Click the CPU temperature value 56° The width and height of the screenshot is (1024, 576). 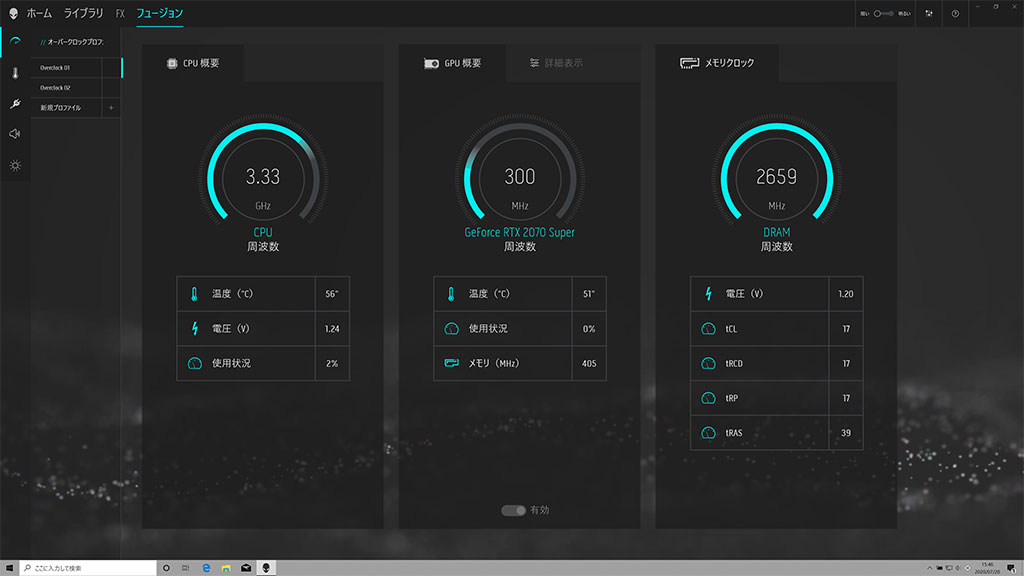332,294
